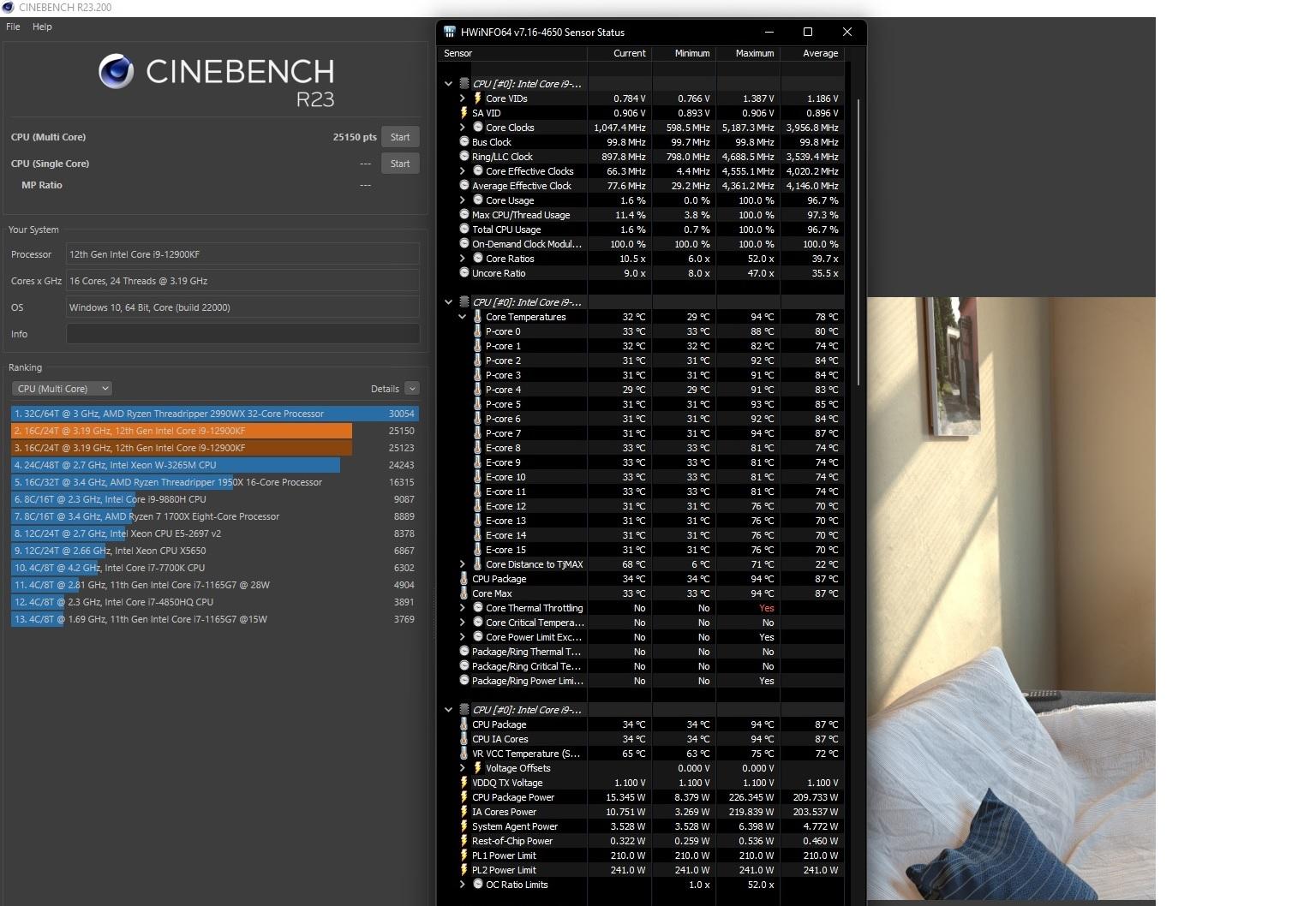Expand the Core Usage row
This screenshot has width=1316, height=906.
(463, 200)
